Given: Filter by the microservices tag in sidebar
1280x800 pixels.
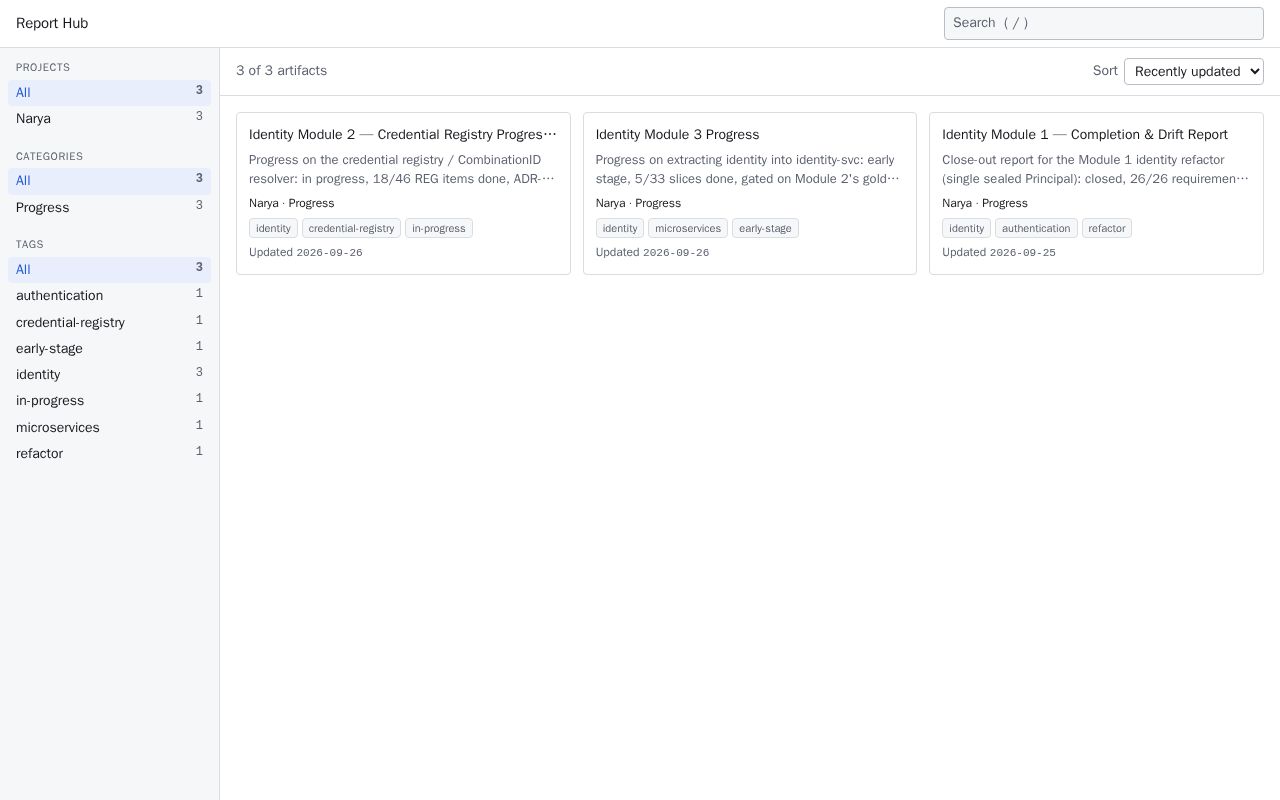Looking at the screenshot, I should click(109, 427).
